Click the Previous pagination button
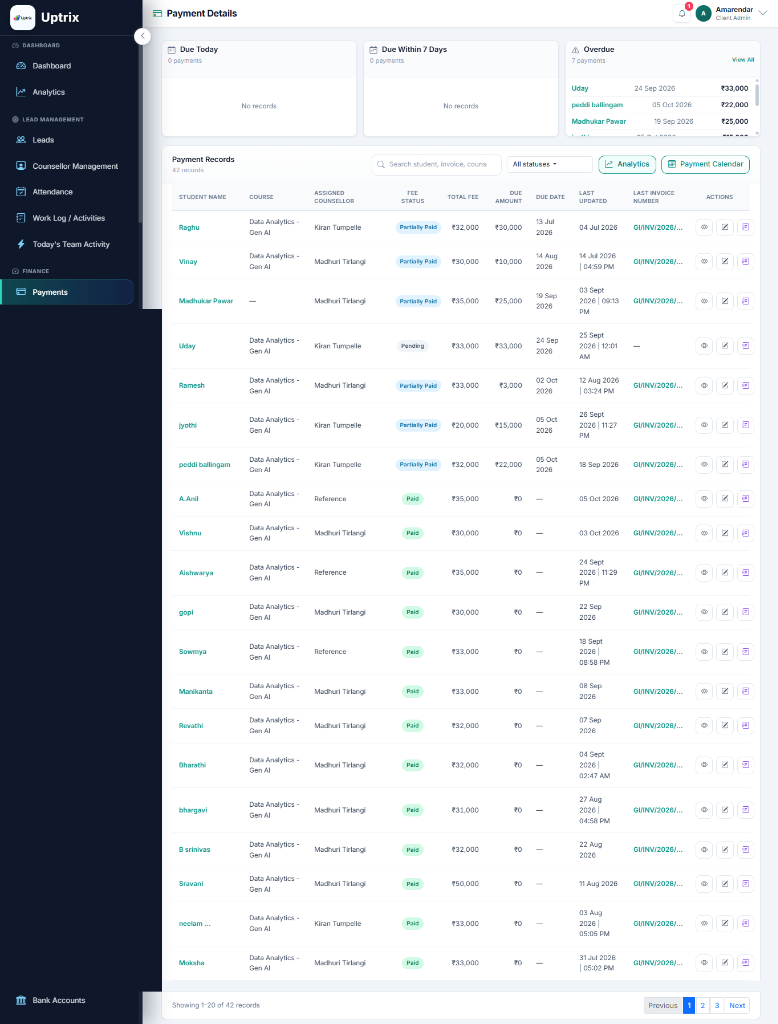 (663, 1006)
